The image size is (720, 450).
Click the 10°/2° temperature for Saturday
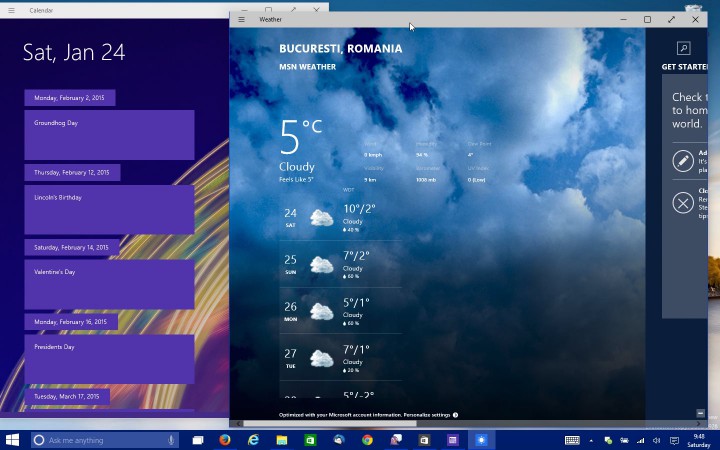pyautogui.click(x=359, y=209)
